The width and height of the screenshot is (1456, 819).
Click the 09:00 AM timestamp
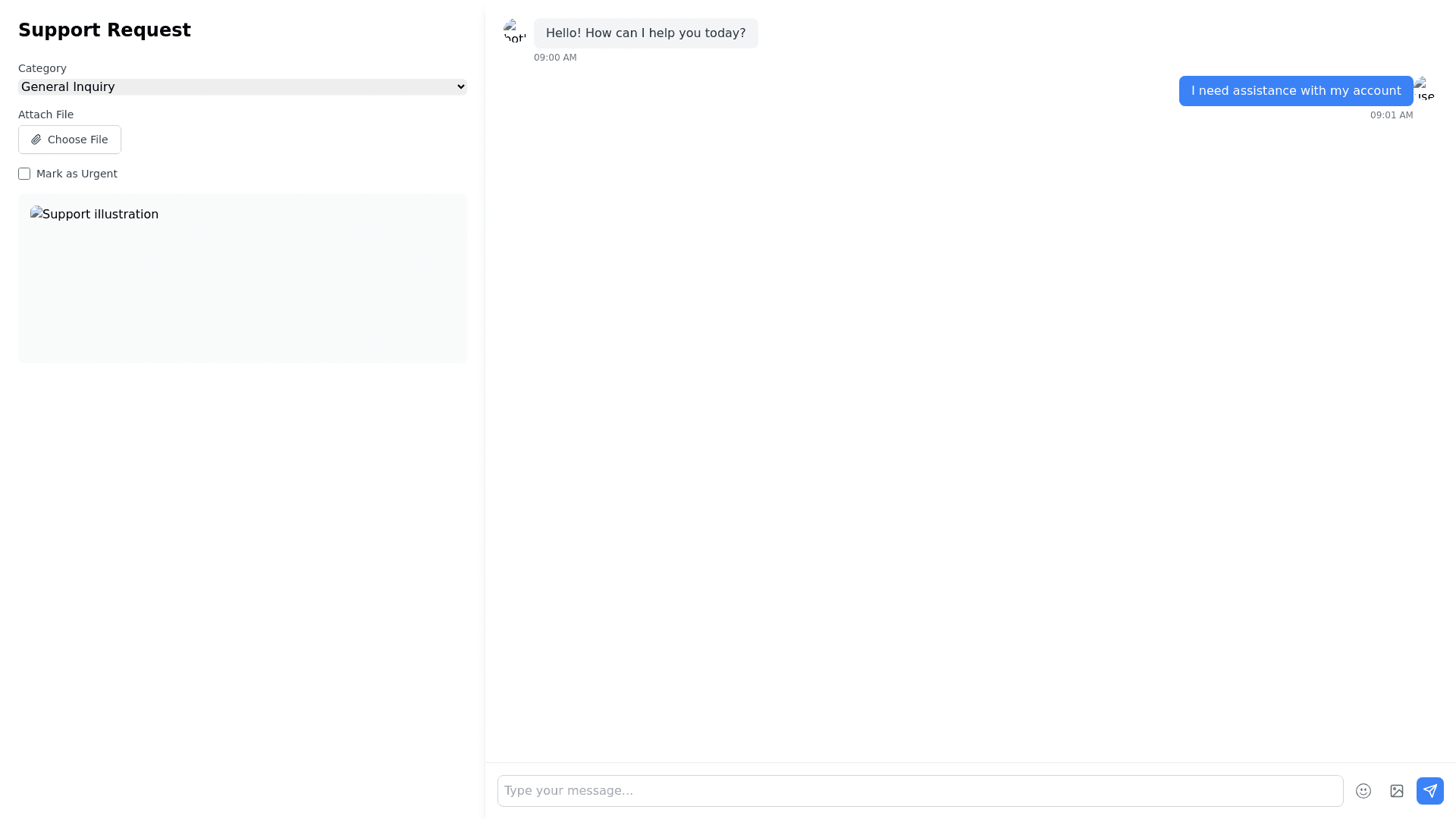pyautogui.click(x=555, y=58)
